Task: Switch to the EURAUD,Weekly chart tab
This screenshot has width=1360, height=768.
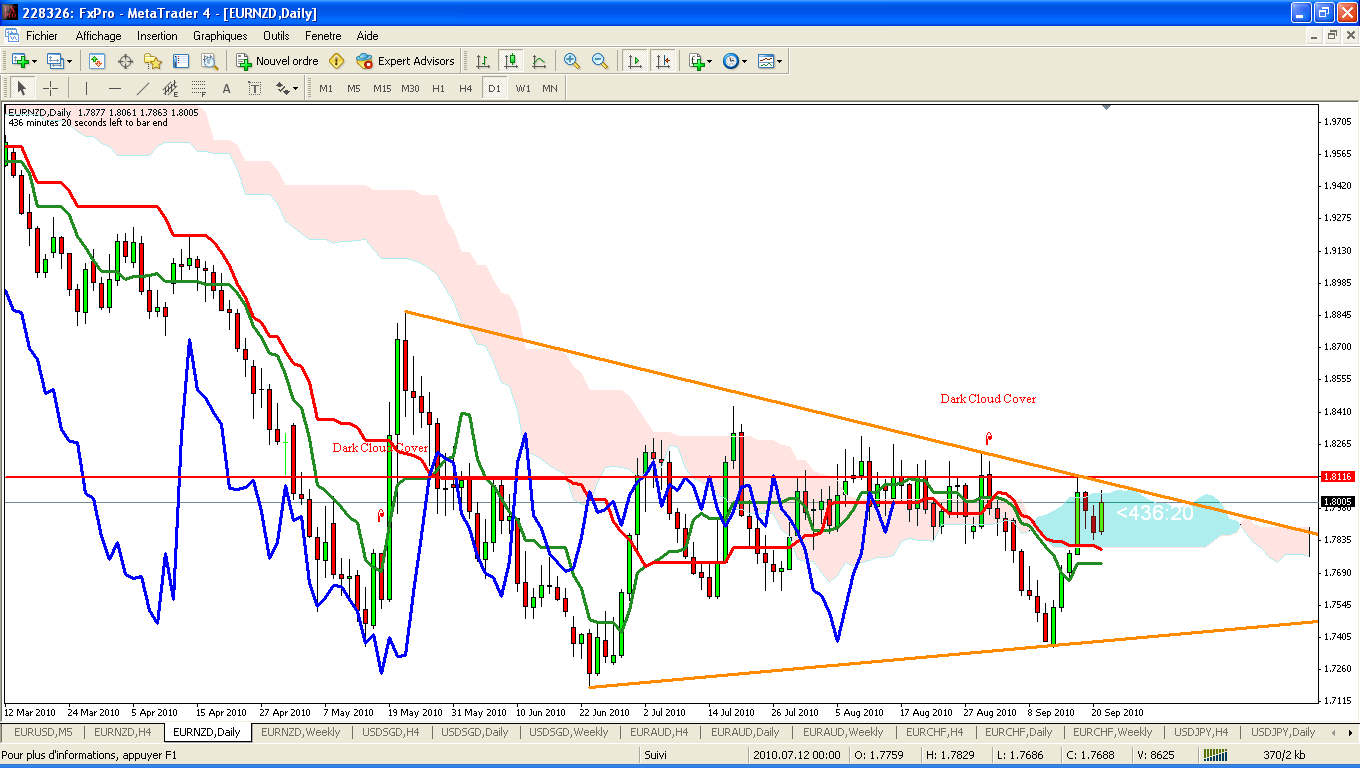Action: click(843, 732)
